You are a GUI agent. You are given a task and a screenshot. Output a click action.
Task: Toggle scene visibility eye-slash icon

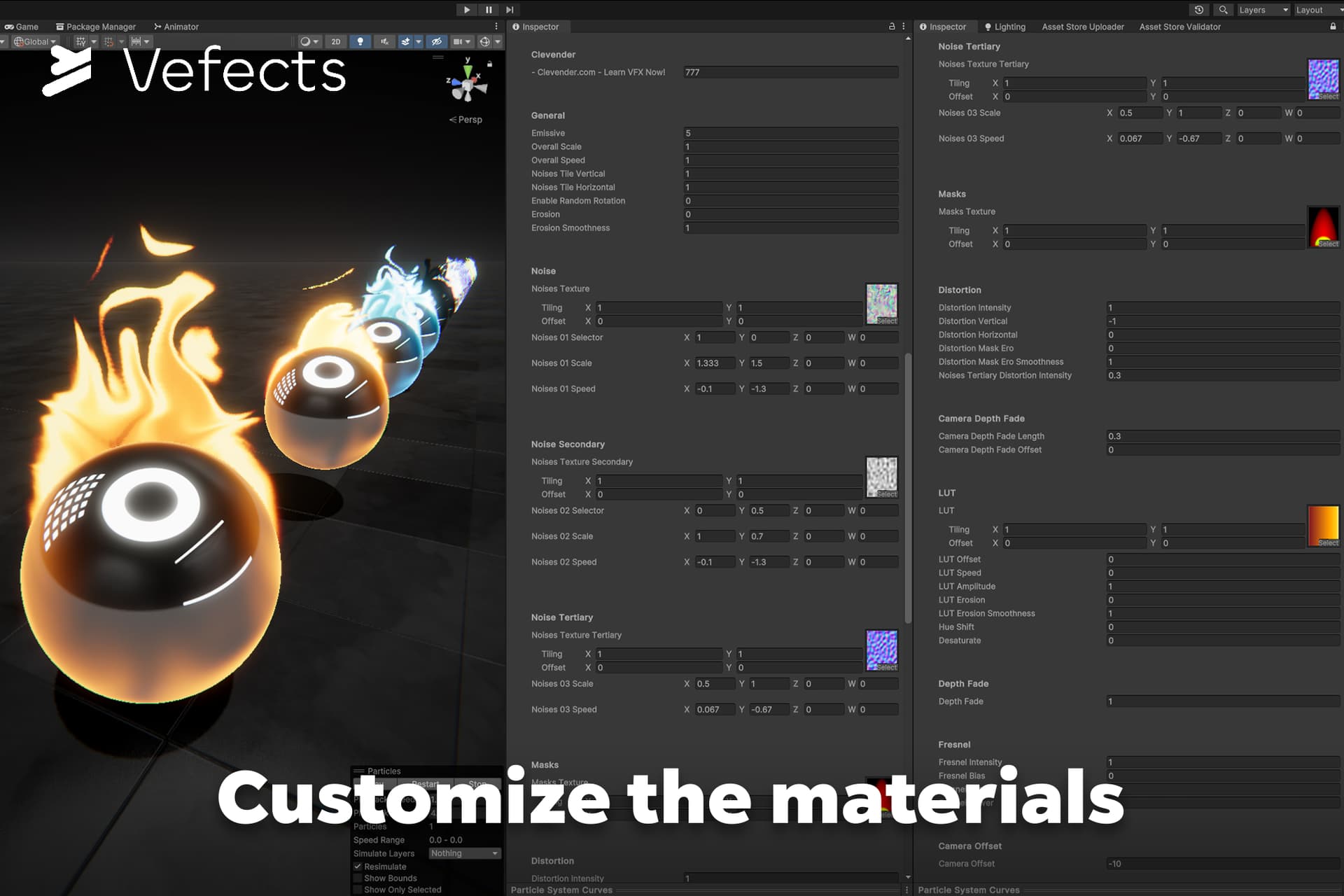click(x=436, y=42)
